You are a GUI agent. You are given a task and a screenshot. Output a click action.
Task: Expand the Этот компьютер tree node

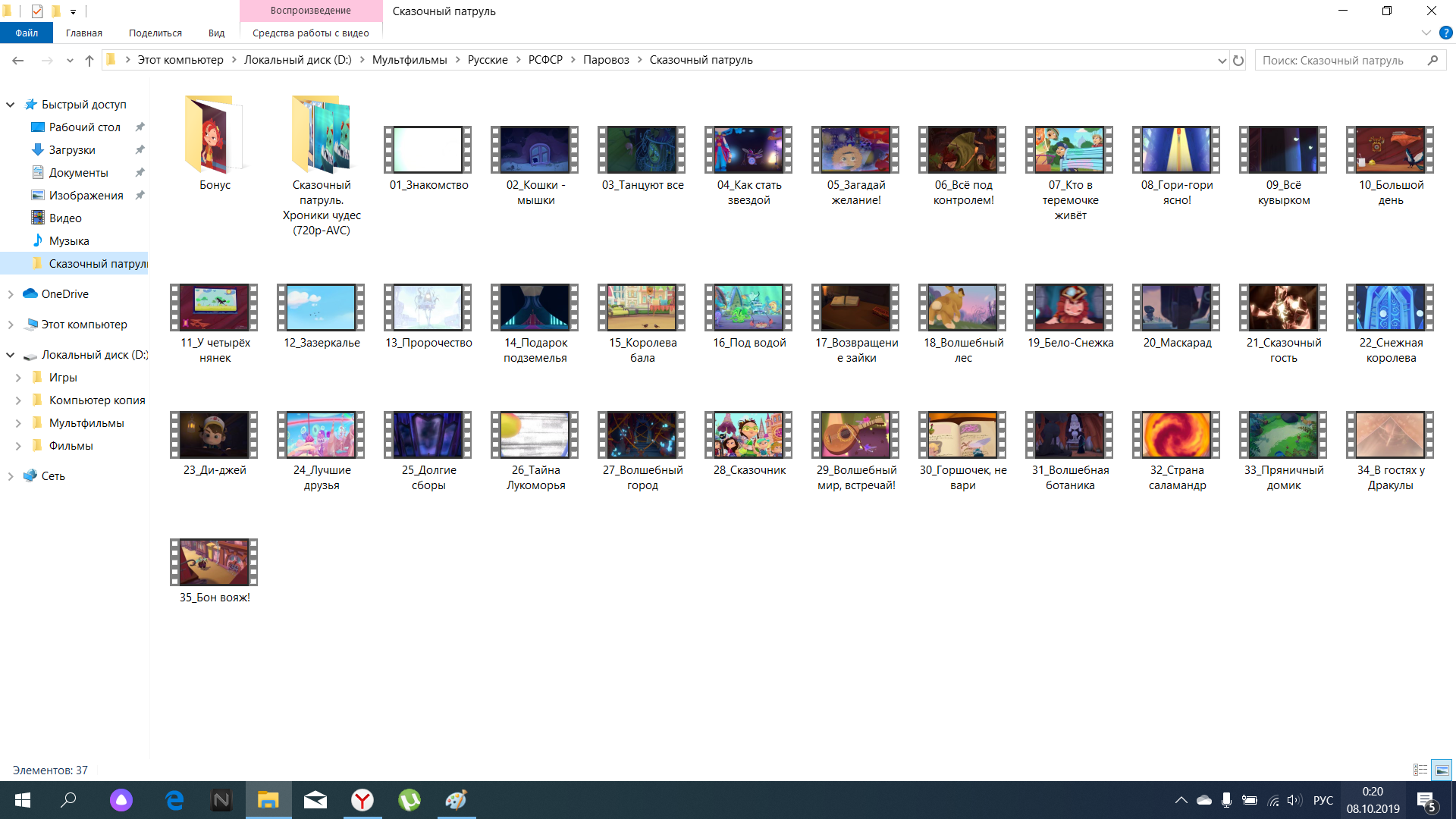click(11, 325)
